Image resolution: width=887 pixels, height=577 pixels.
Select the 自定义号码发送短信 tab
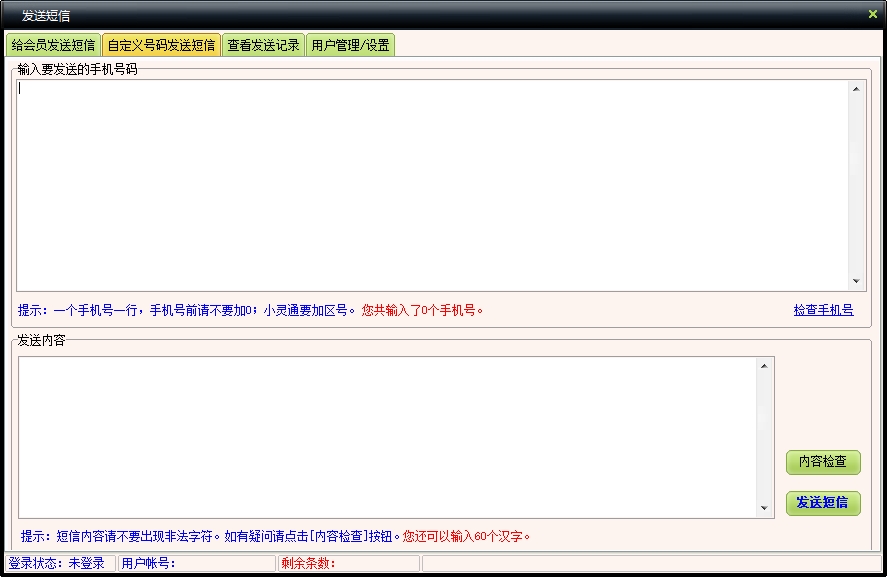coord(161,45)
